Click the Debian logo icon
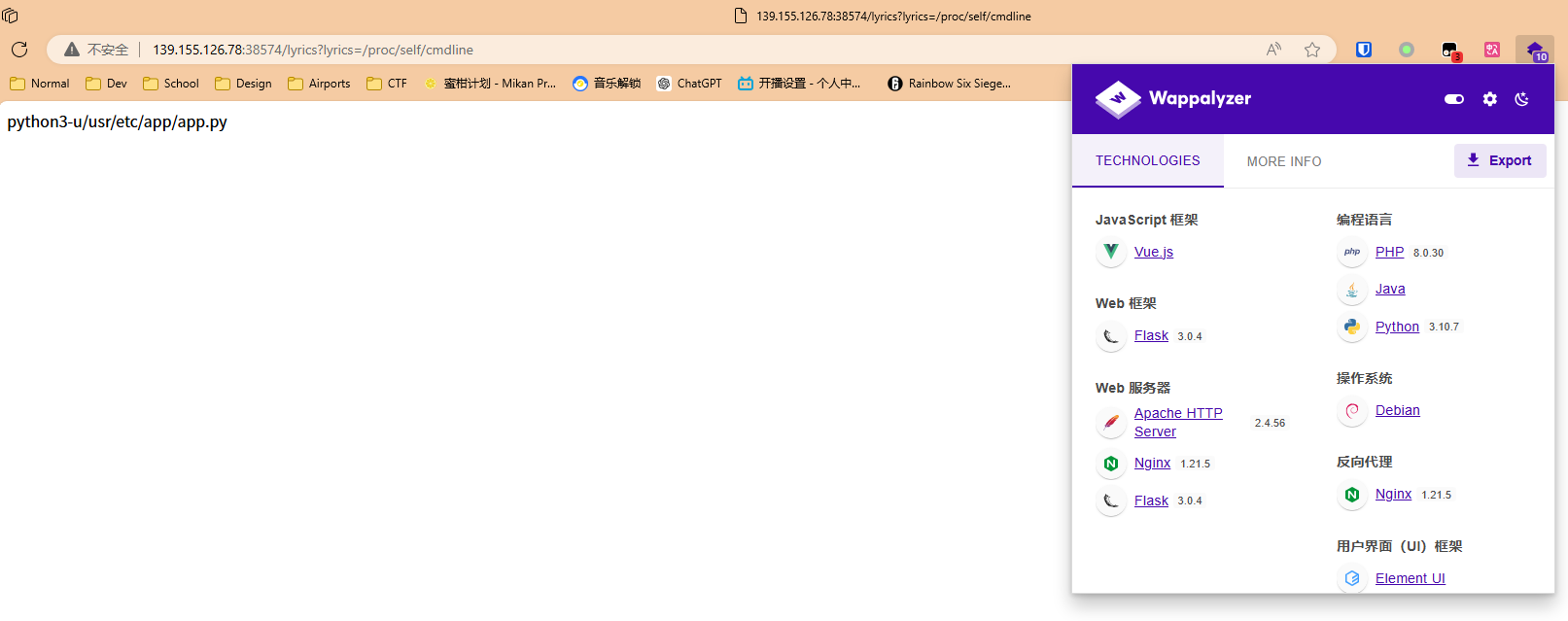This screenshot has height=621, width=1568. (x=1352, y=411)
